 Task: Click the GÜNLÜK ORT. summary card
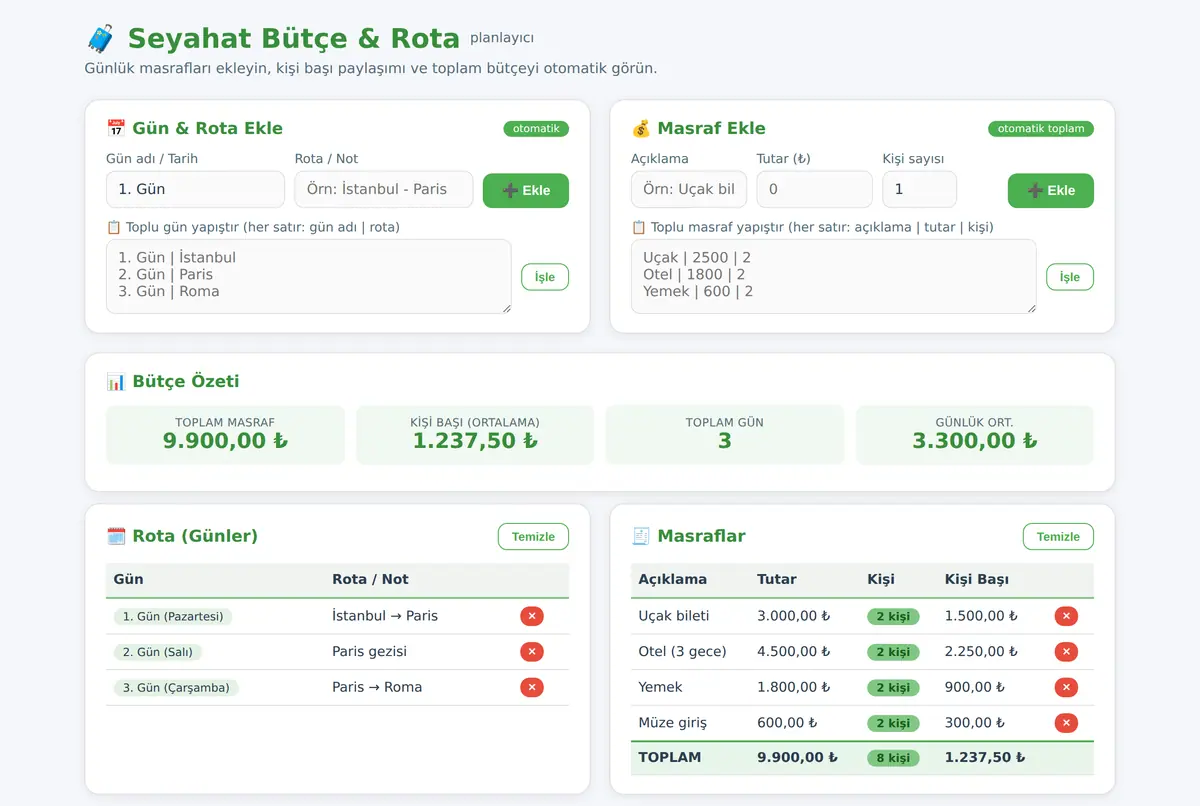975,435
